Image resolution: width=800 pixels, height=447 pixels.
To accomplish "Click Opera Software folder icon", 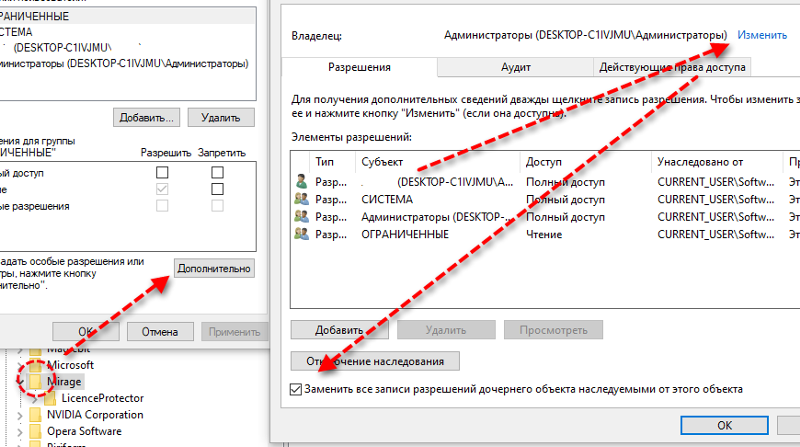I will (35, 431).
